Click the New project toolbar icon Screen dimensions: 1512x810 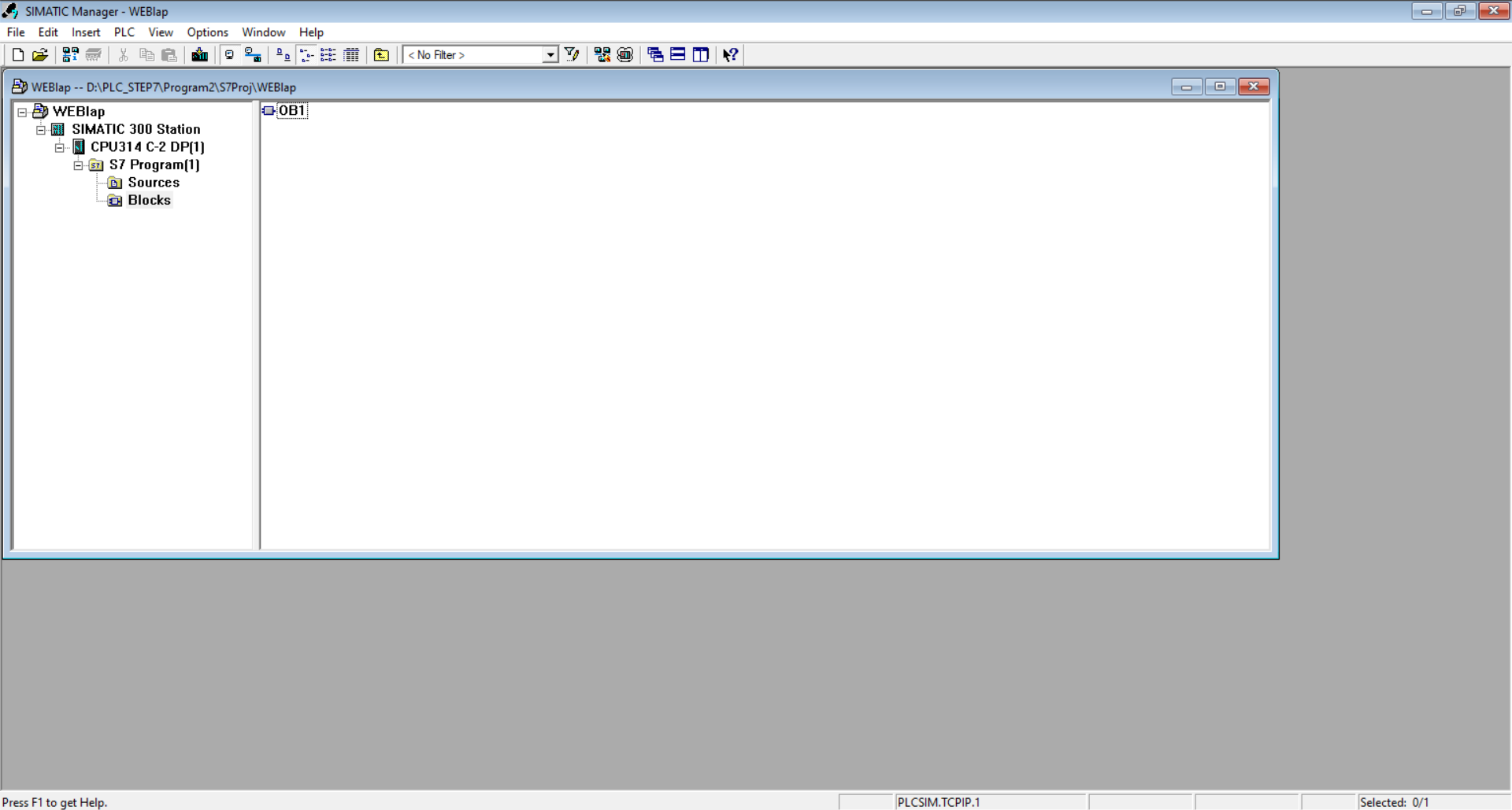click(17, 54)
